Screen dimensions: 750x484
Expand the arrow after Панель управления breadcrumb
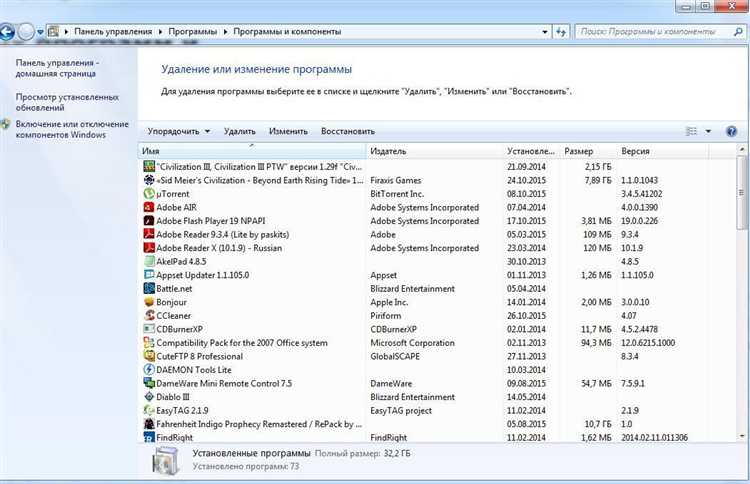[x=160, y=32]
